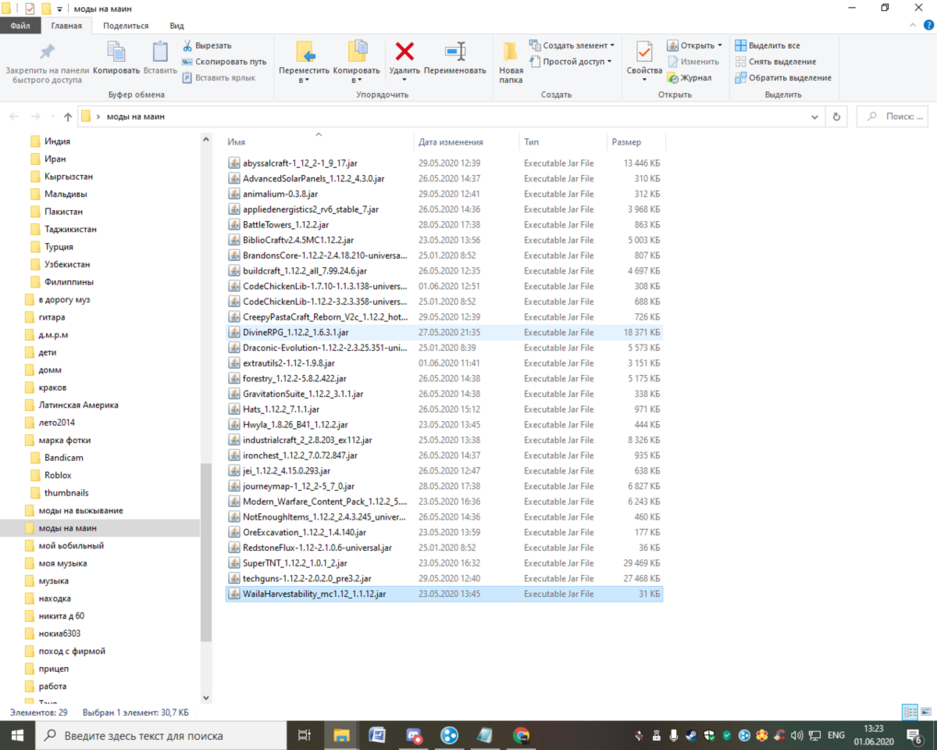937x750 pixels.
Task: Expand Удалить options arrow
Action: coord(405,80)
